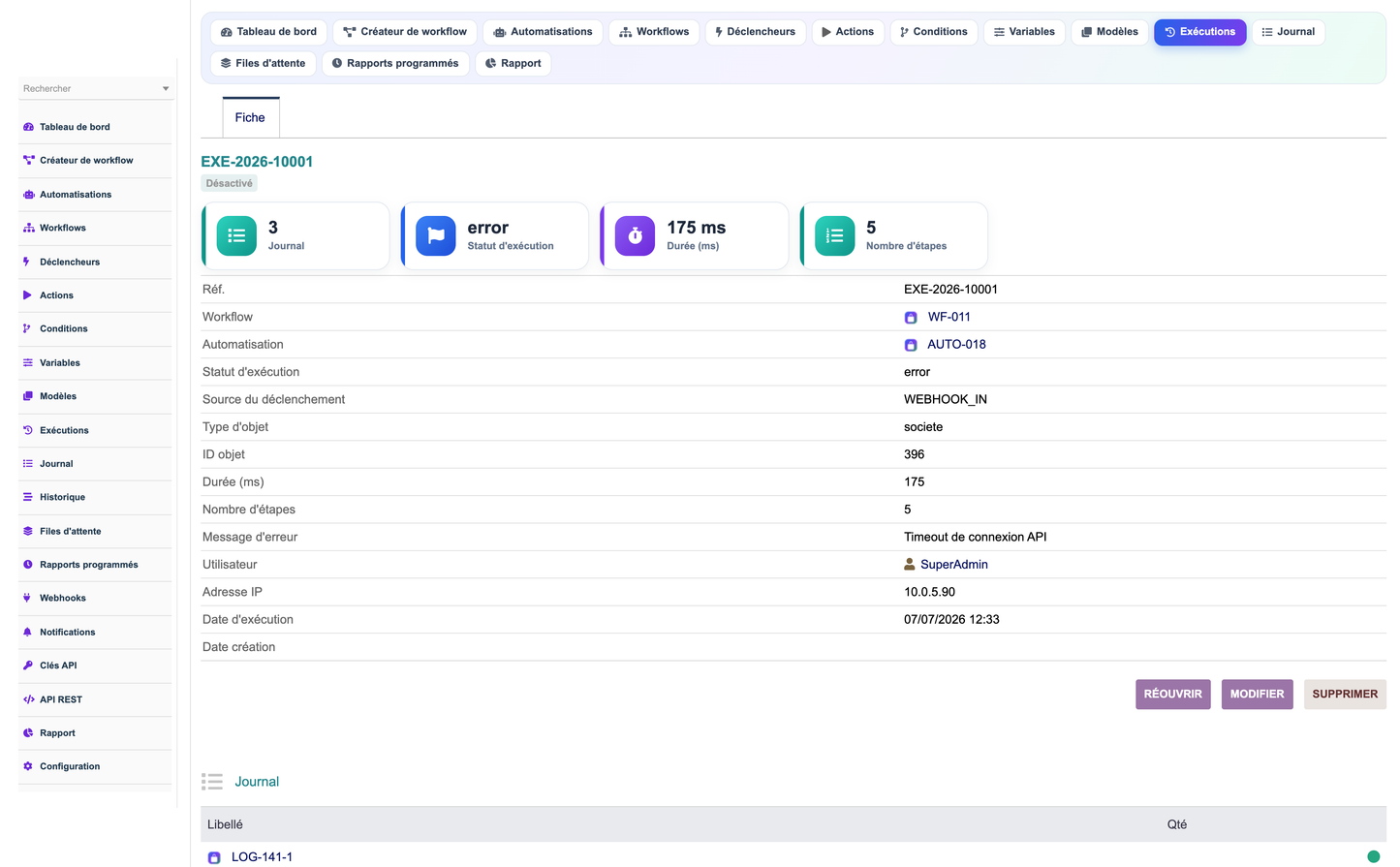The width and height of the screenshot is (1400, 867).
Task: Open the Actions top tab
Action: [x=848, y=32]
